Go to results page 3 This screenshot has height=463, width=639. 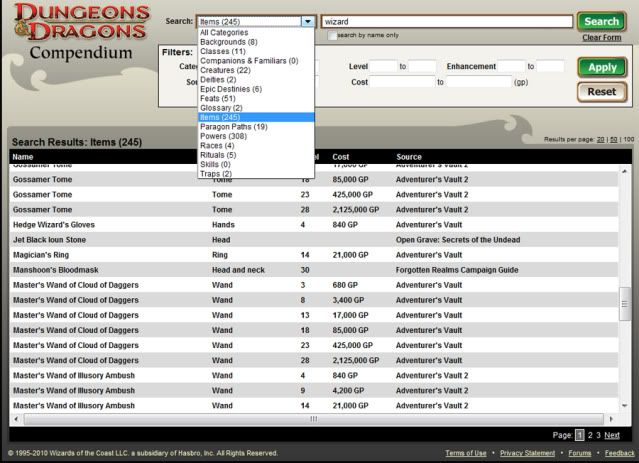[x=598, y=435]
